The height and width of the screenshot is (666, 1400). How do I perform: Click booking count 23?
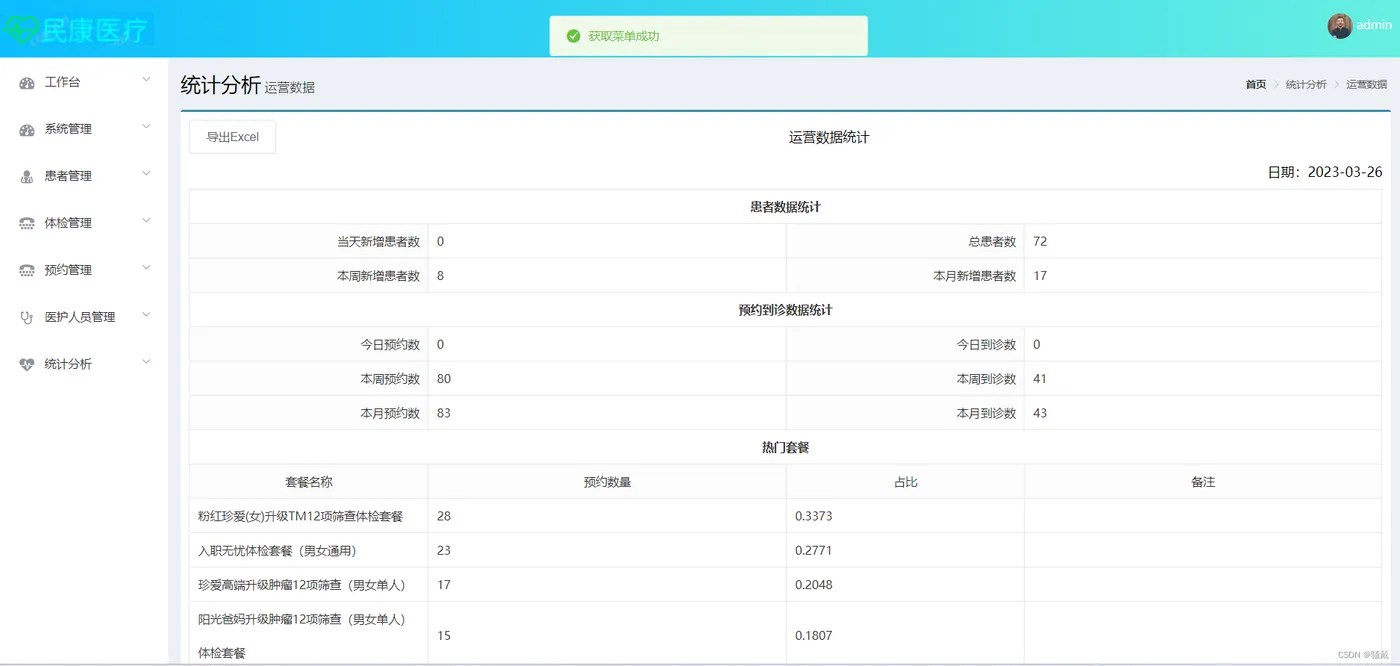(x=444, y=550)
